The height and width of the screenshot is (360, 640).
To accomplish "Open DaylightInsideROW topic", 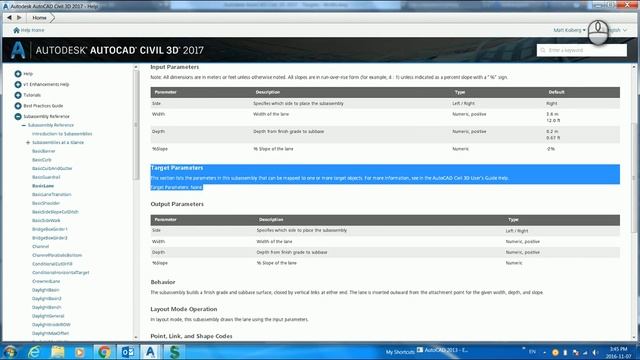I will pyautogui.click(x=51, y=324).
